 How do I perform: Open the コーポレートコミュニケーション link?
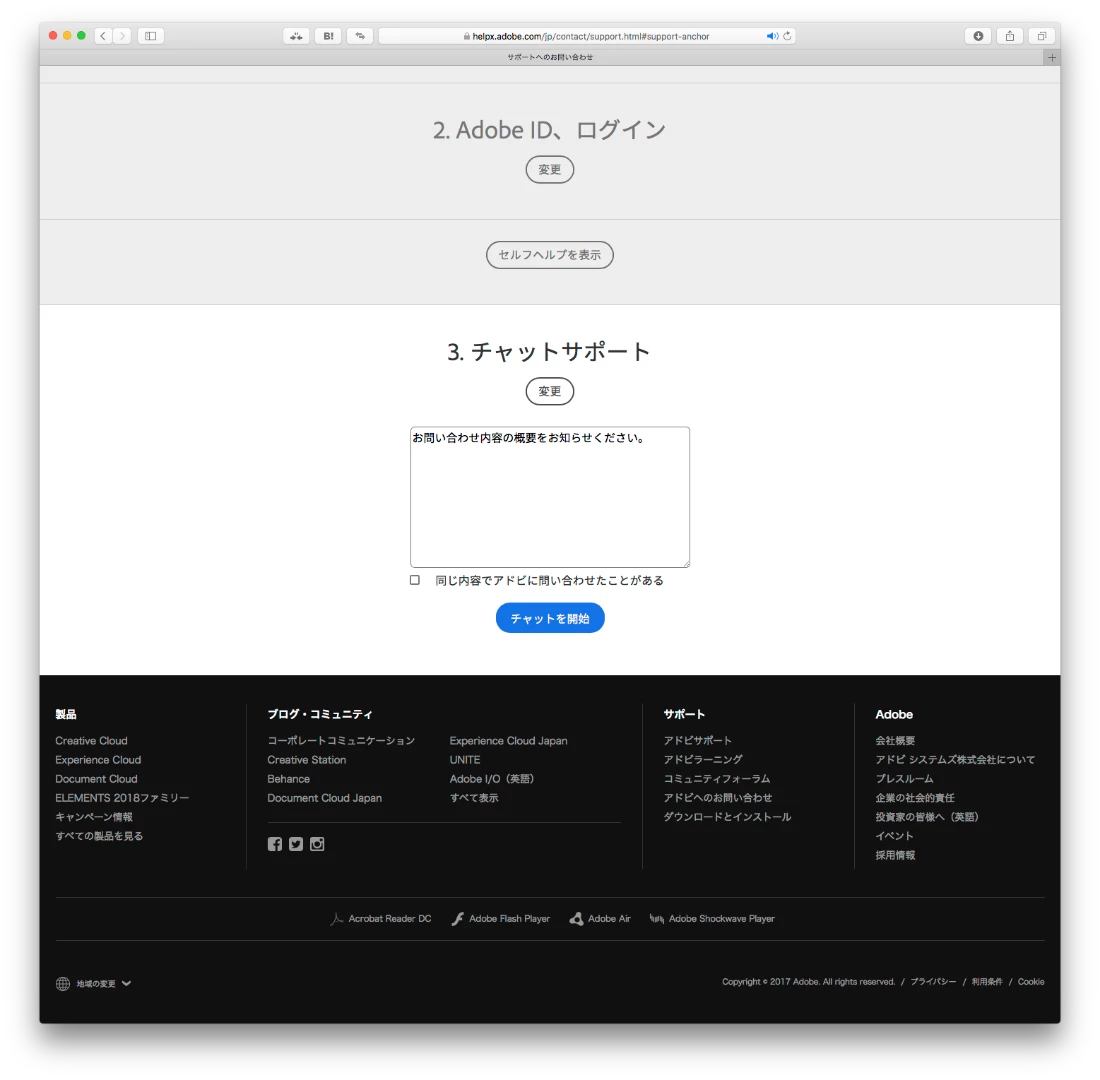[341, 741]
